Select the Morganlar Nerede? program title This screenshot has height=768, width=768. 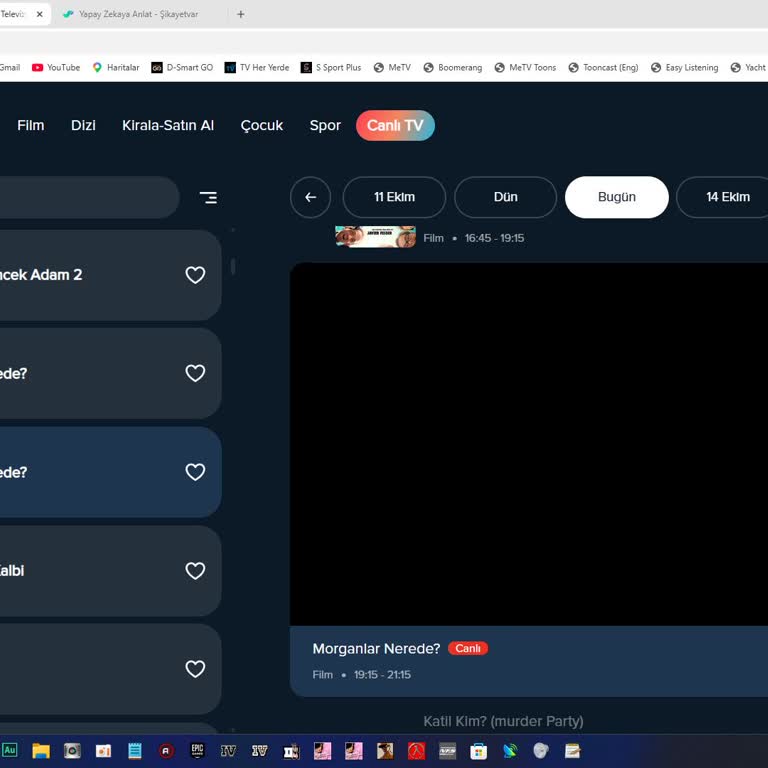(x=376, y=648)
